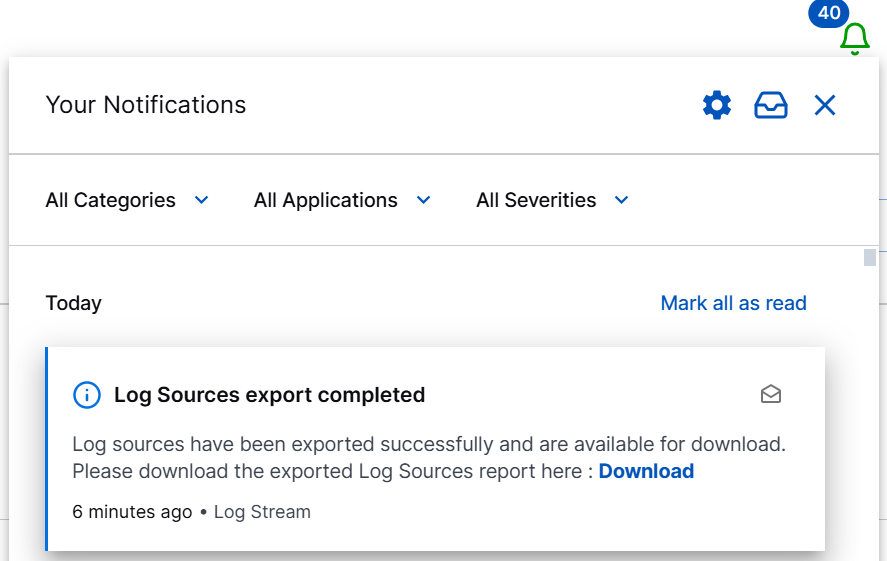Click Mark all as read link
This screenshot has width=887, height=561.
point(733,303)
